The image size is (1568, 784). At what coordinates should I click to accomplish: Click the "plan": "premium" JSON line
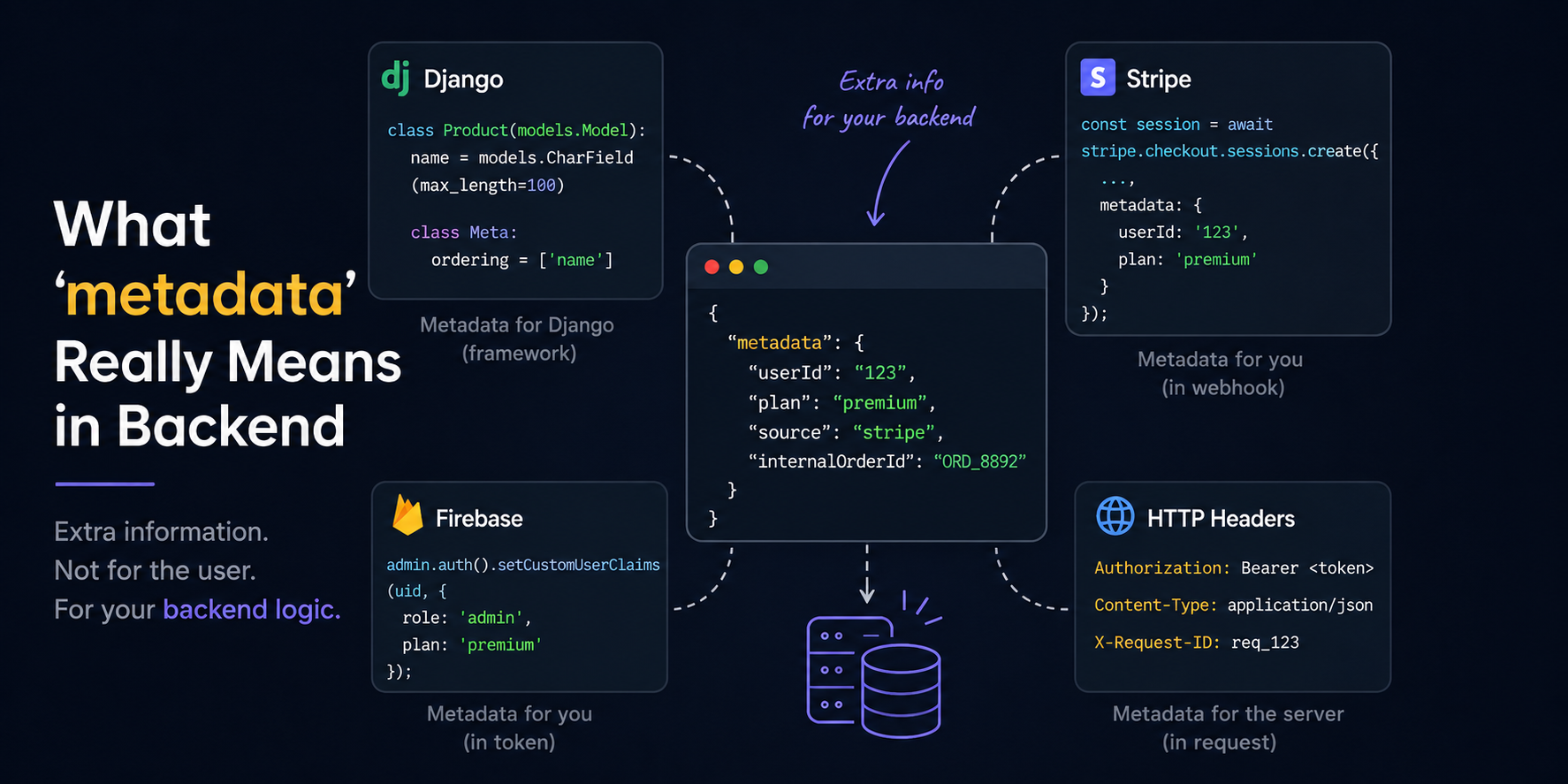841,403
